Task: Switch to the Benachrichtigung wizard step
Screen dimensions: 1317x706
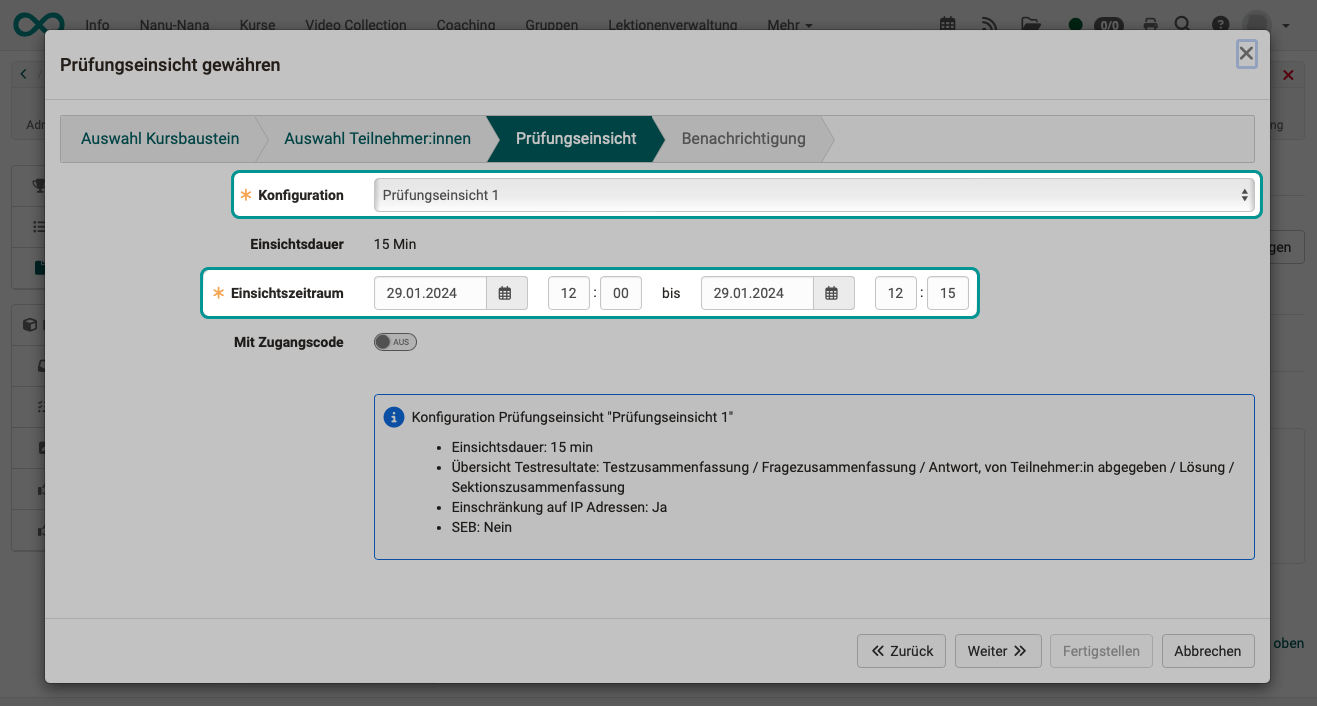Action: tap(743, 138)
